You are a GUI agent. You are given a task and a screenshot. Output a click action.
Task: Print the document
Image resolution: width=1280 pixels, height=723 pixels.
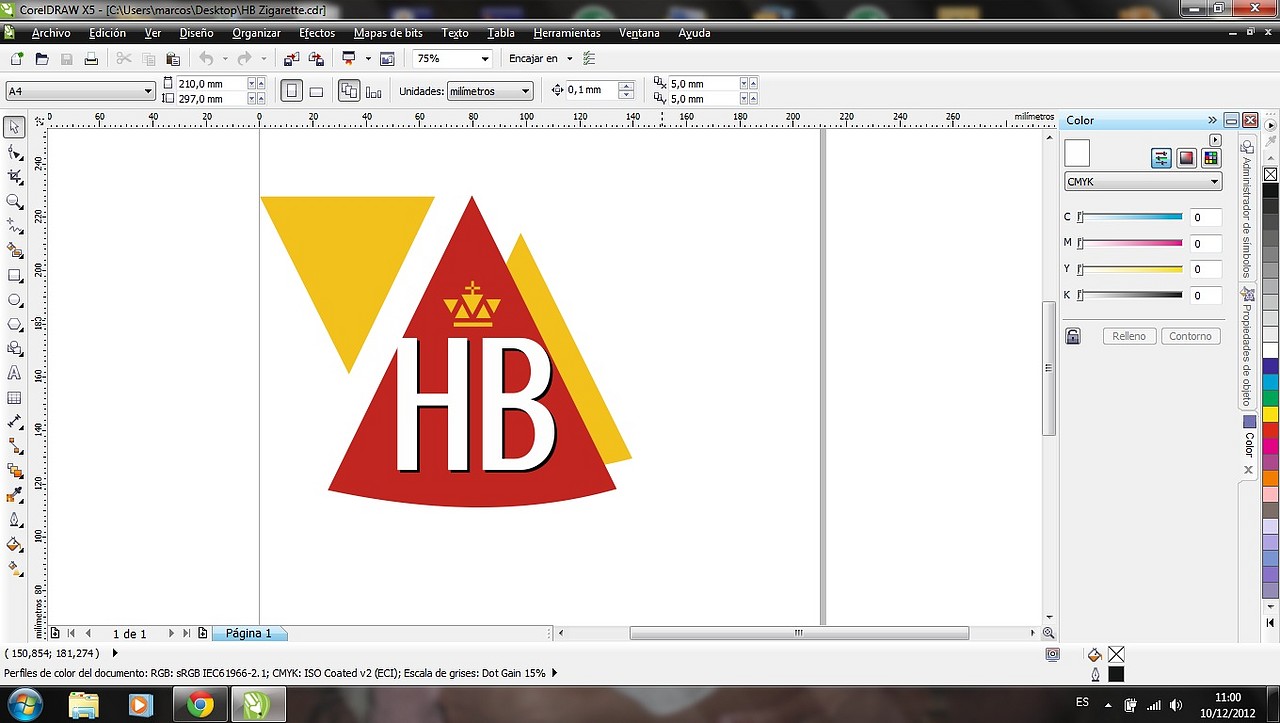(91, 59)
